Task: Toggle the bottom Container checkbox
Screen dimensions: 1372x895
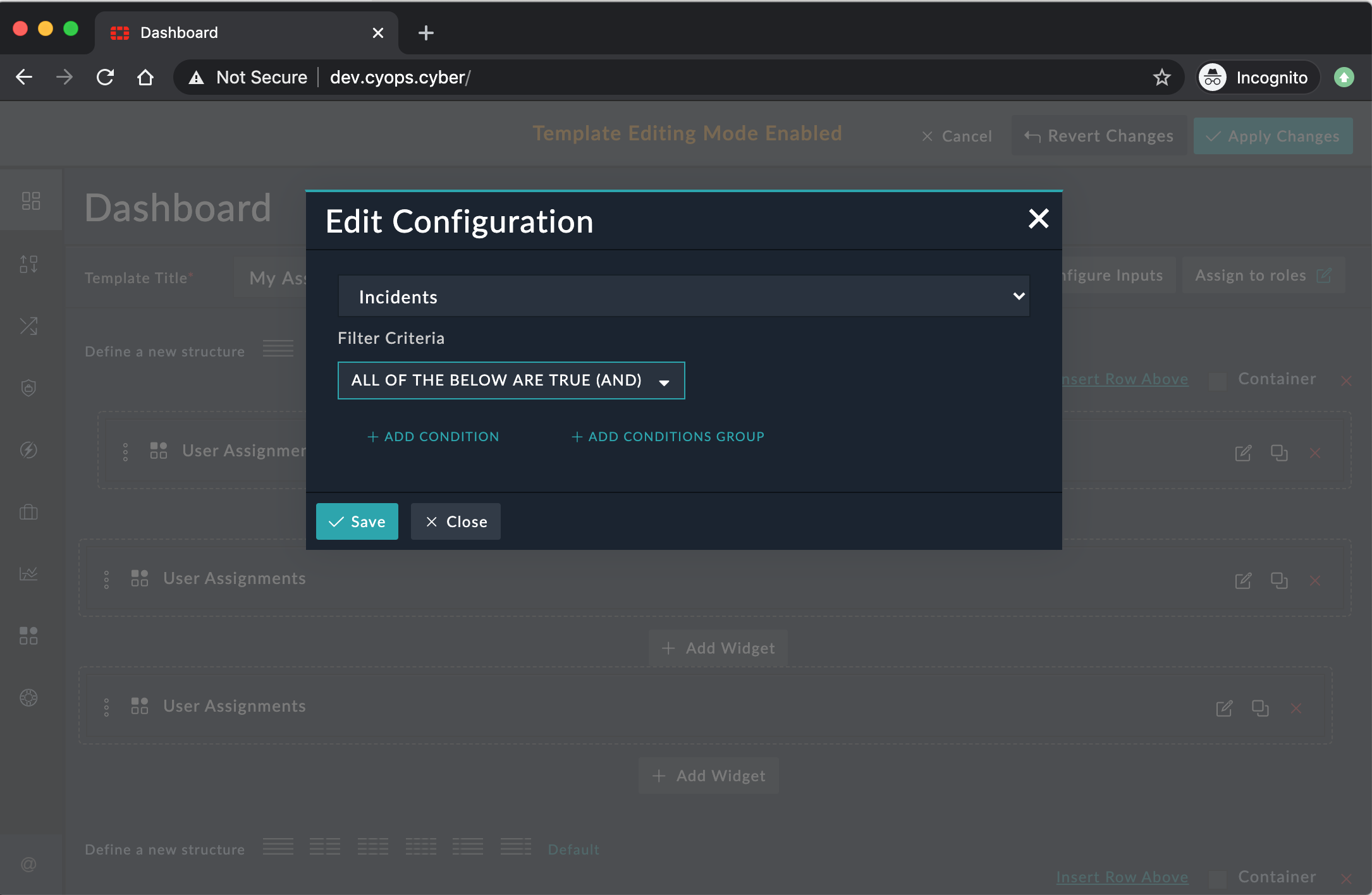Action: 1217,878
